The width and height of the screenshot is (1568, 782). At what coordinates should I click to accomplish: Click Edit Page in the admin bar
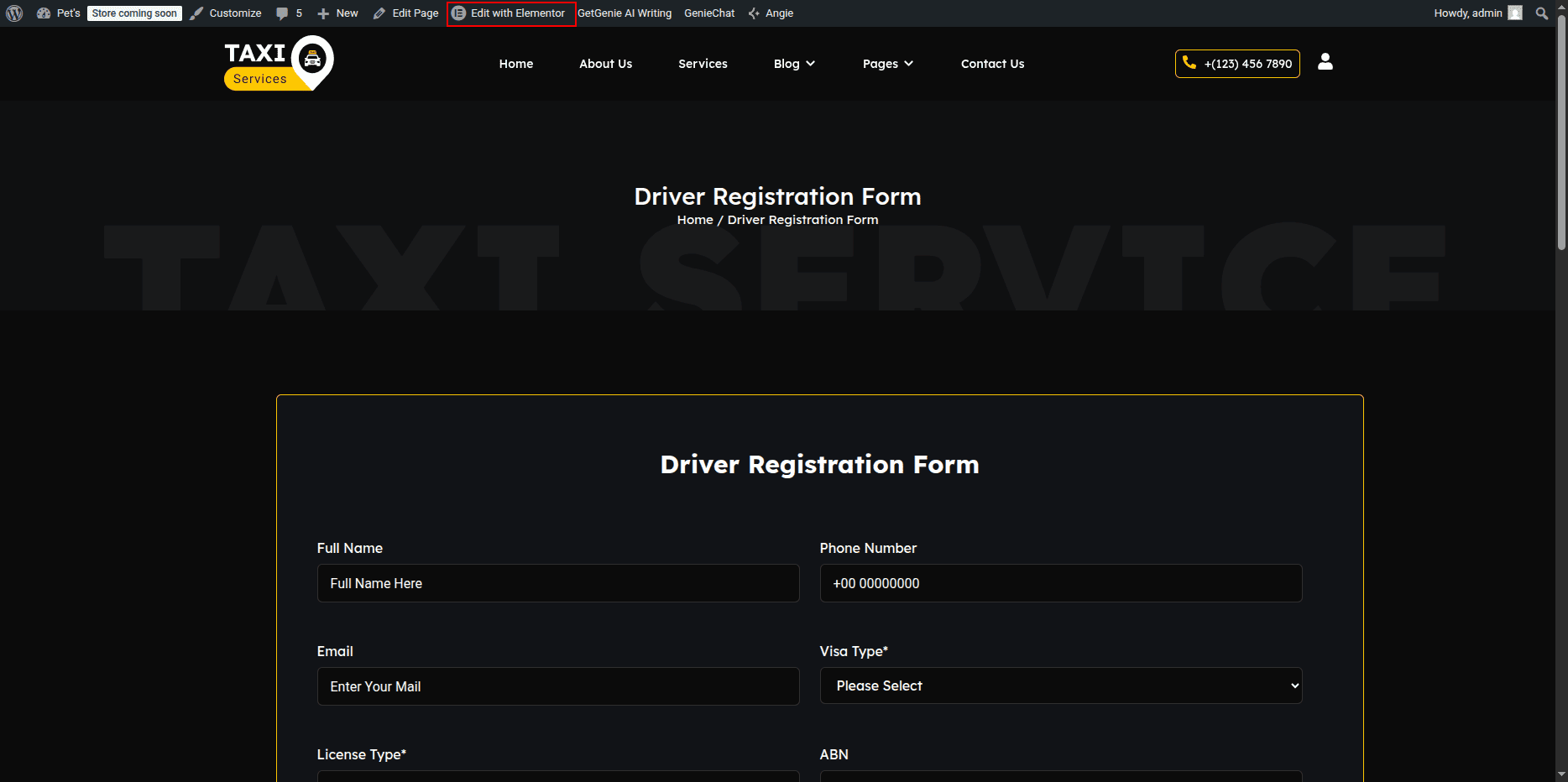tap(406, 13)
